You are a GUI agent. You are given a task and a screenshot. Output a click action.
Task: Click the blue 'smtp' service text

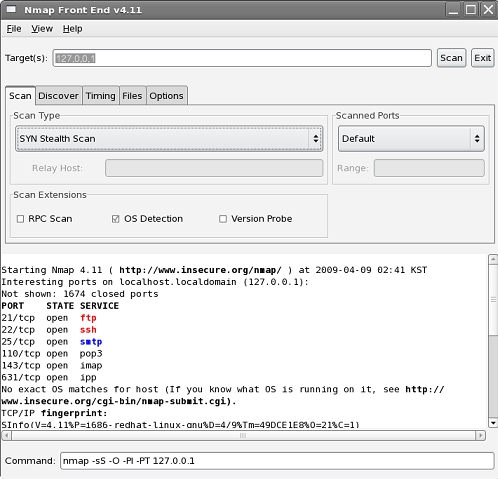click(x=91, y=342)
